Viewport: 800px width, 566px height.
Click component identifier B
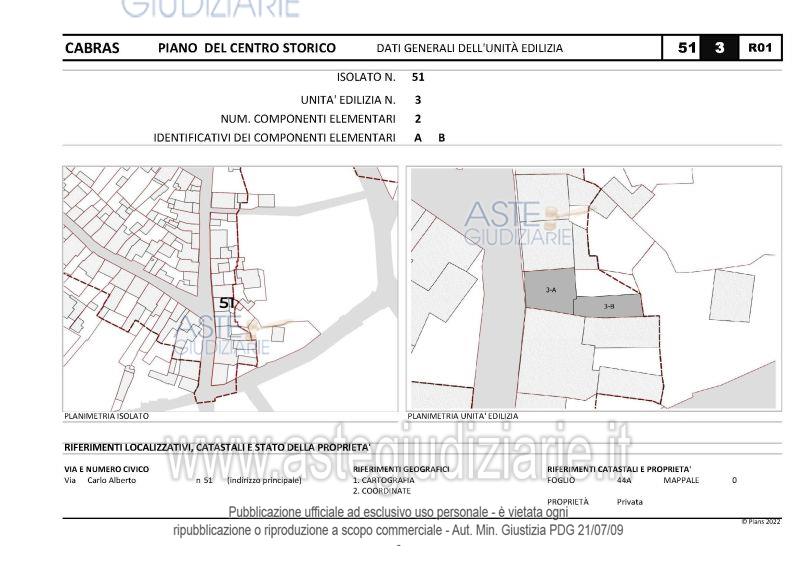441,138
